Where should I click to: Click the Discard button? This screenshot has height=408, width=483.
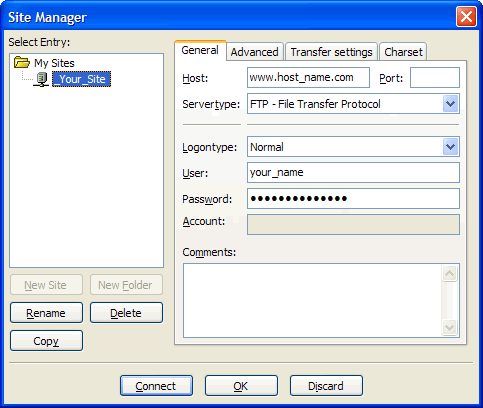[326, 386]
